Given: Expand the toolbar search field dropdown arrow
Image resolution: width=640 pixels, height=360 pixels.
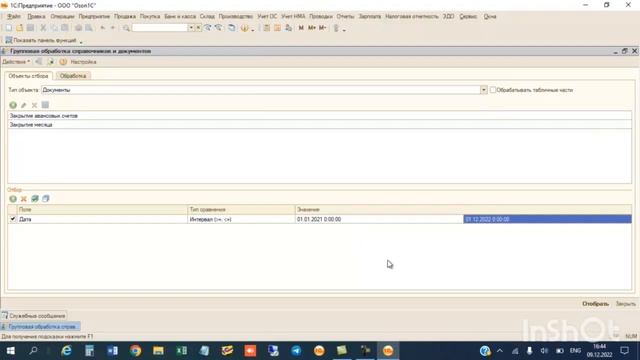Looking at the screenshot, I should tap(191, 28).
